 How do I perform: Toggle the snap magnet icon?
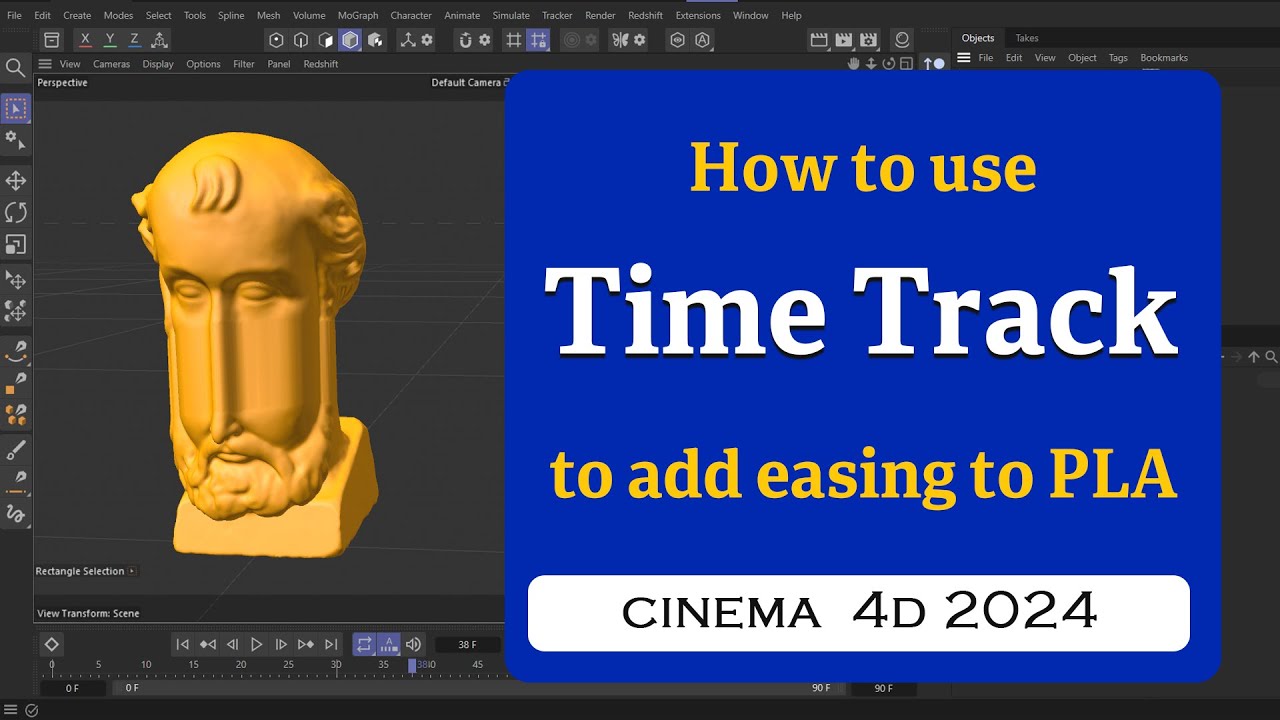tap(465, 40)
